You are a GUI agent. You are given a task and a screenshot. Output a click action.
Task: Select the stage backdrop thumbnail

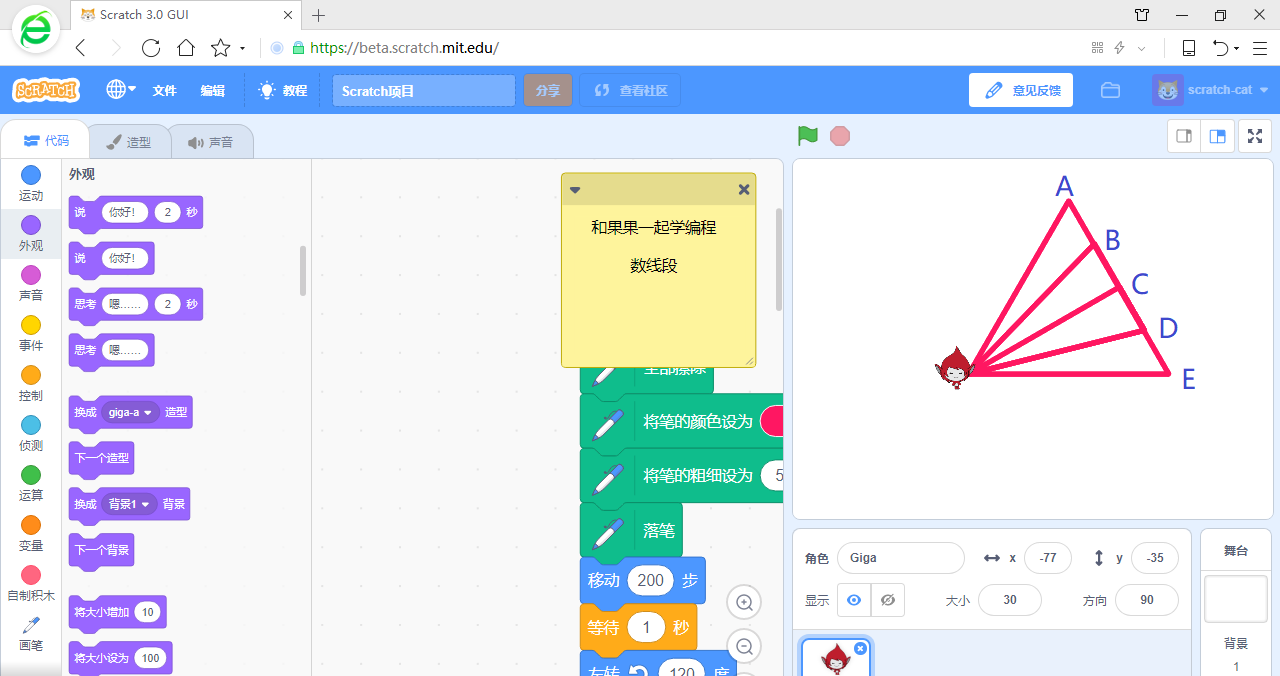(1235, 598)
